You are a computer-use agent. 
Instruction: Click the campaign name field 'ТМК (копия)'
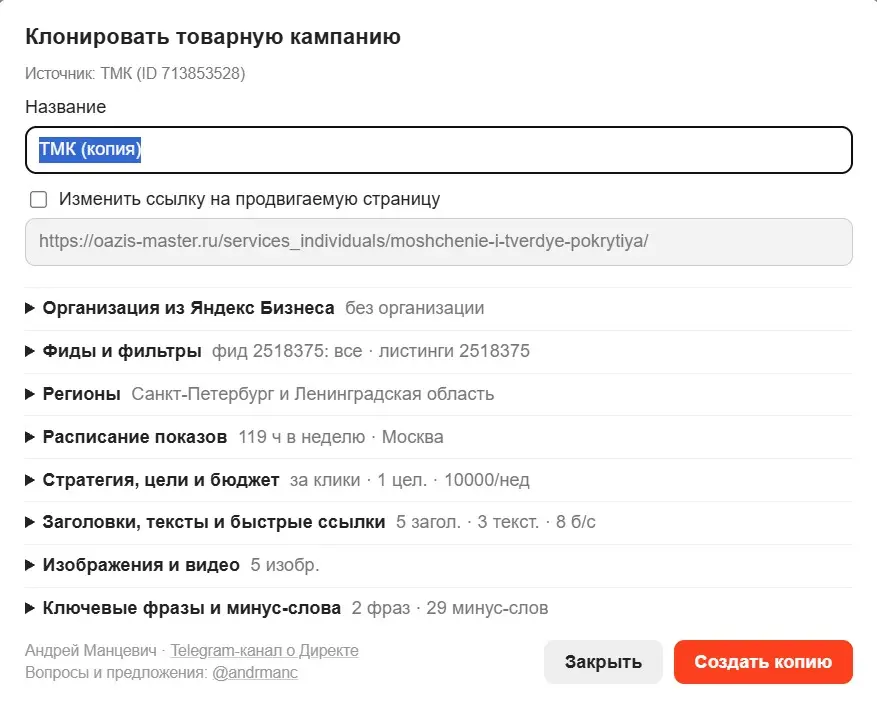coord(438,150)
